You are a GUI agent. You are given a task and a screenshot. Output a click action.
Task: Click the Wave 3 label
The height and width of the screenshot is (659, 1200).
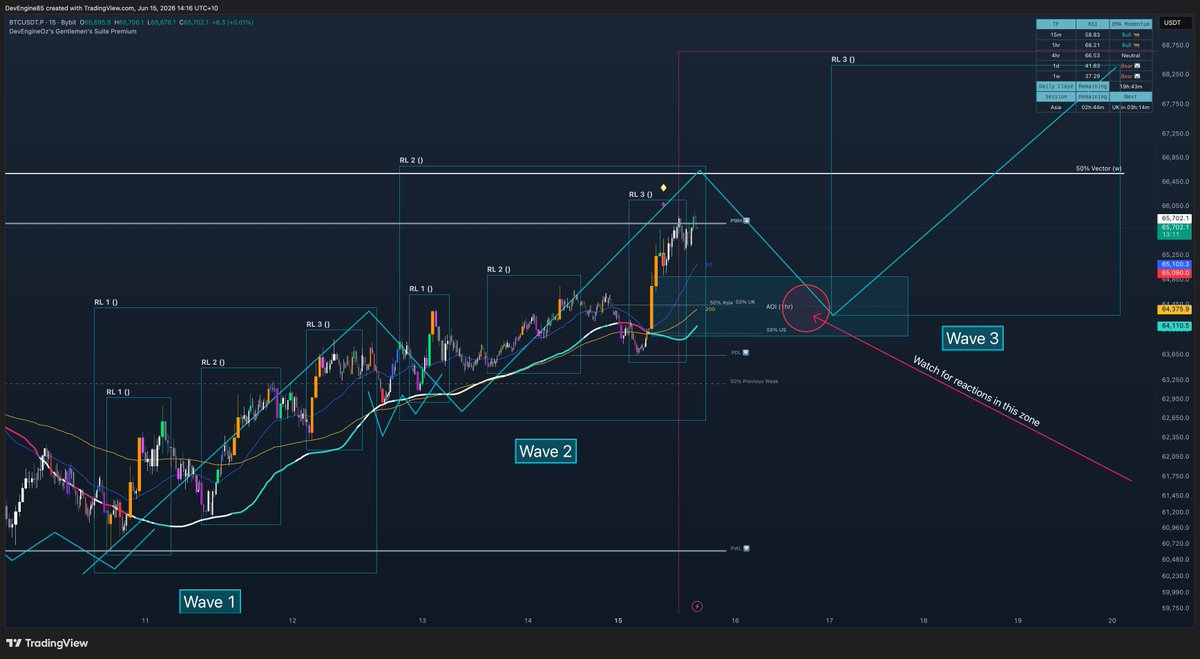(x=973, y=338)
